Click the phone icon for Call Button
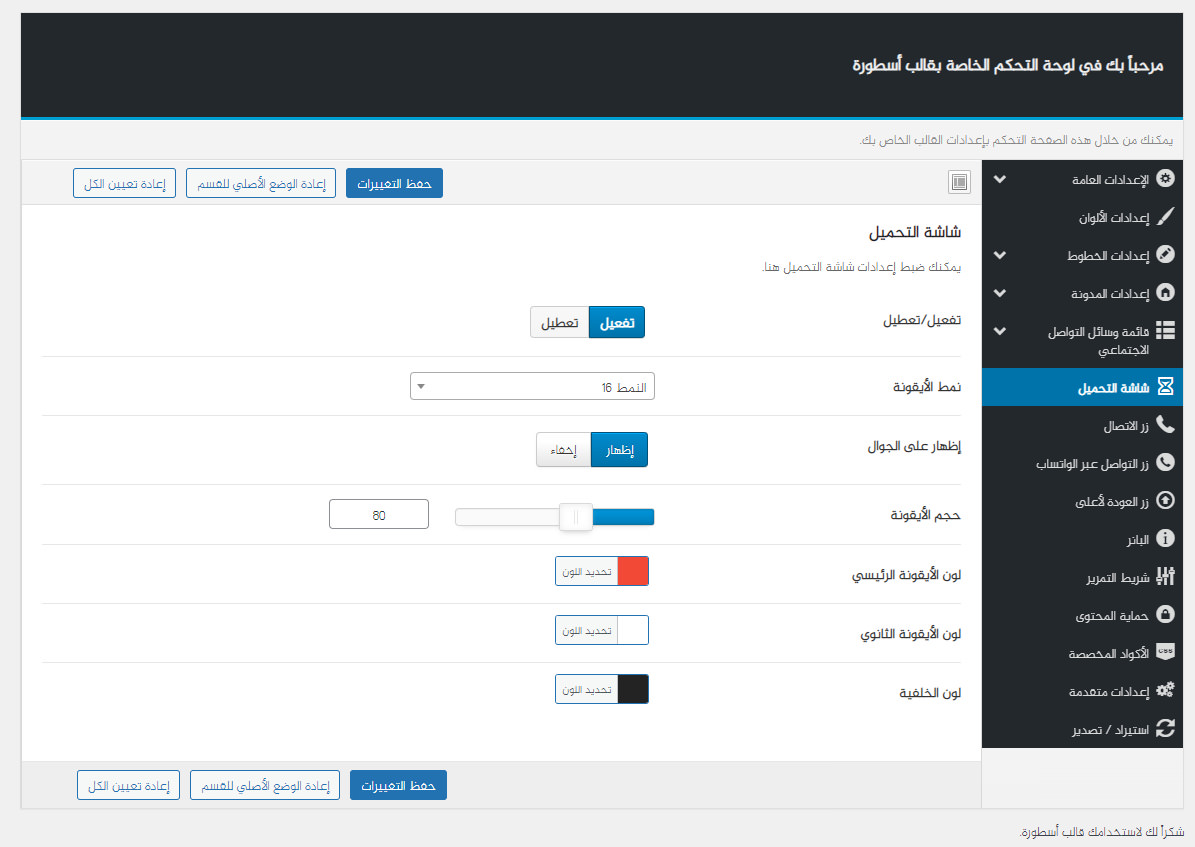The width and height of the screenshot is (1195, 847). tap(1165, 425)
